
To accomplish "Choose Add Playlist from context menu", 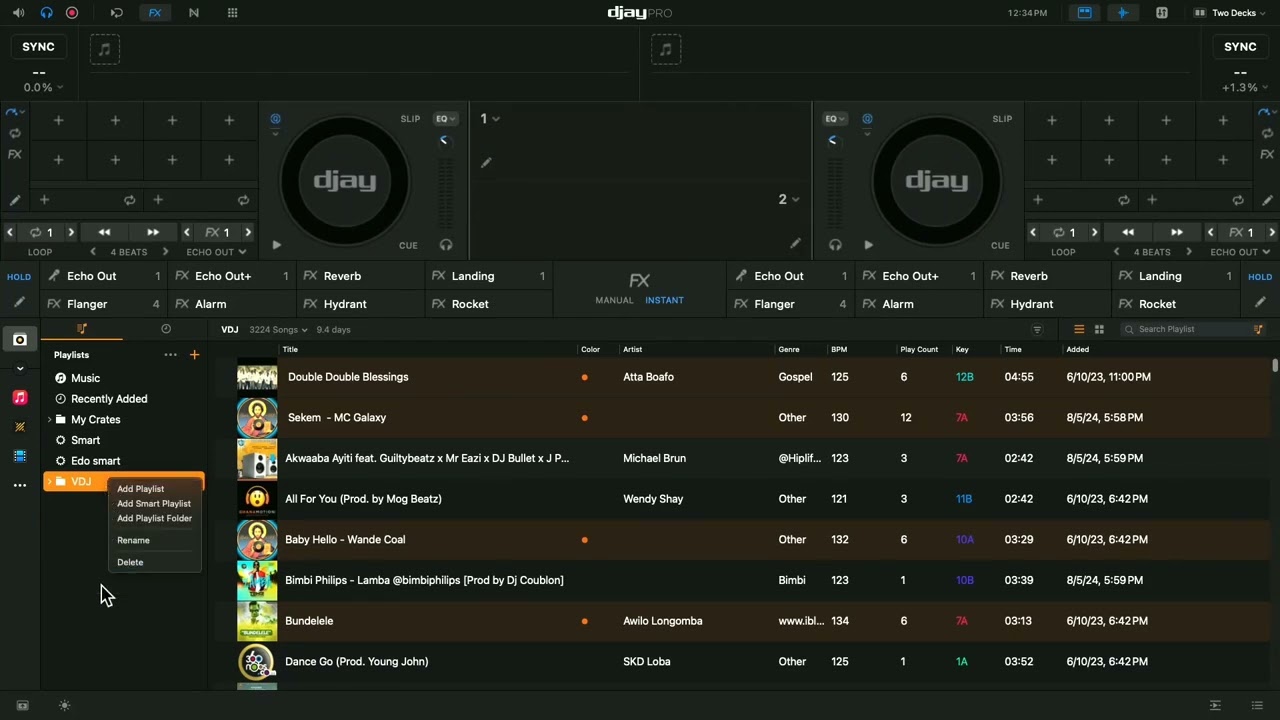I will tap(140, 489).
